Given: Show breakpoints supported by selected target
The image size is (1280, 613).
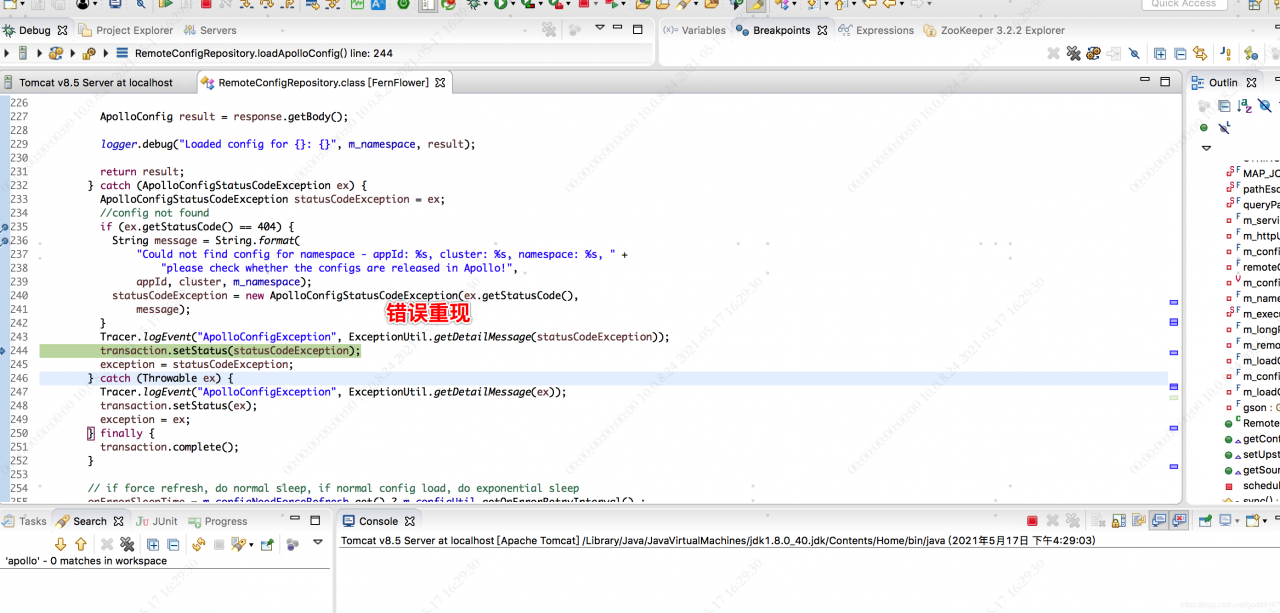Looking at the screenshot, I should (1093, 53).
